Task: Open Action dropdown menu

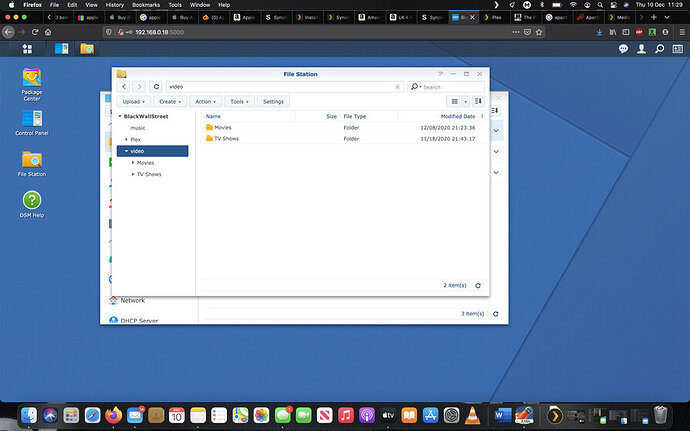Action: (206, 102)
